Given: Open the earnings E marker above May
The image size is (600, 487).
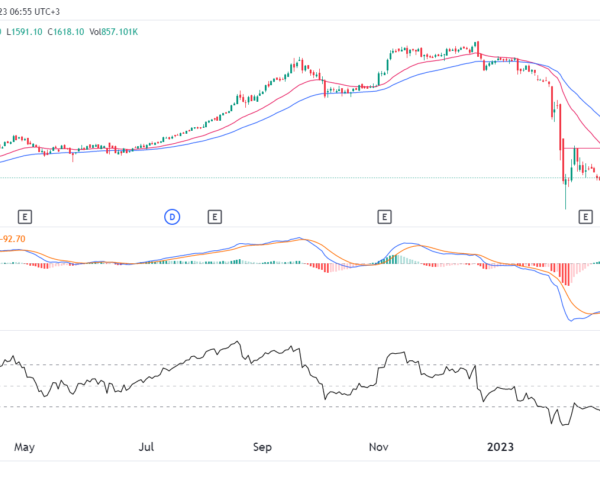Looking at the screenshot, I should coord(25,217).
